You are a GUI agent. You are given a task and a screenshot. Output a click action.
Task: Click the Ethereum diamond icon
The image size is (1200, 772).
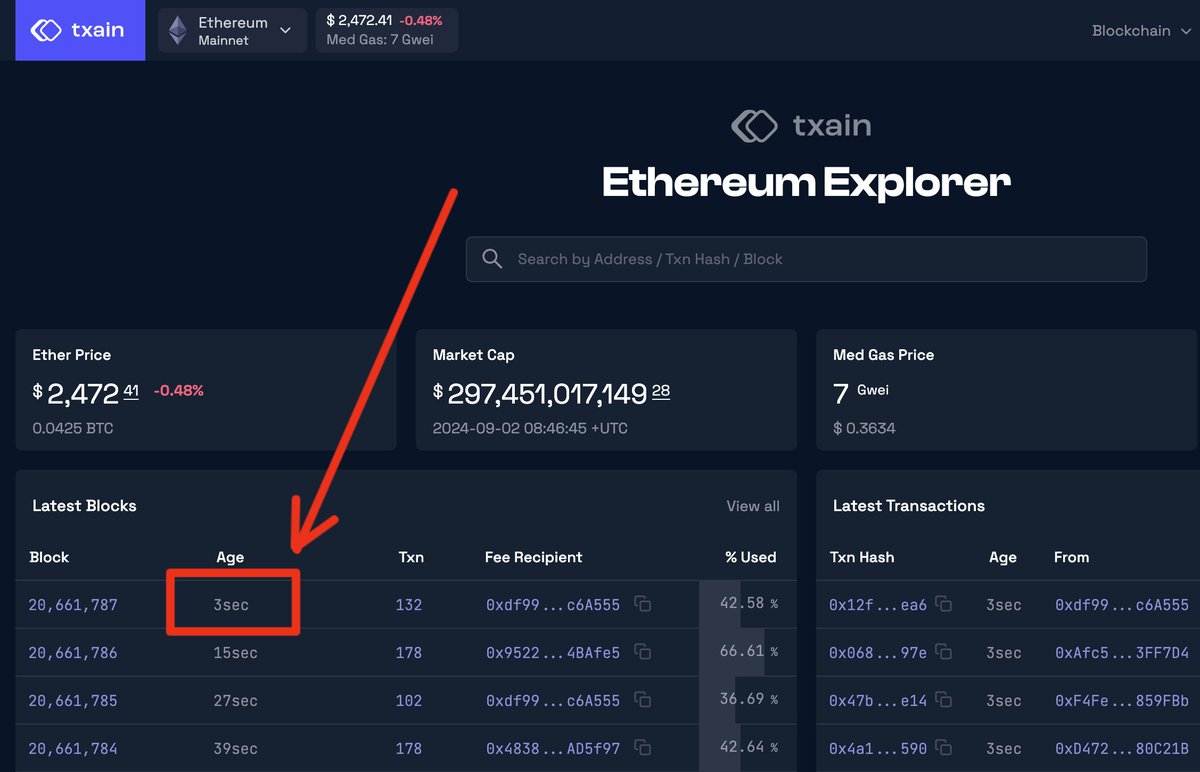(178, 31)
